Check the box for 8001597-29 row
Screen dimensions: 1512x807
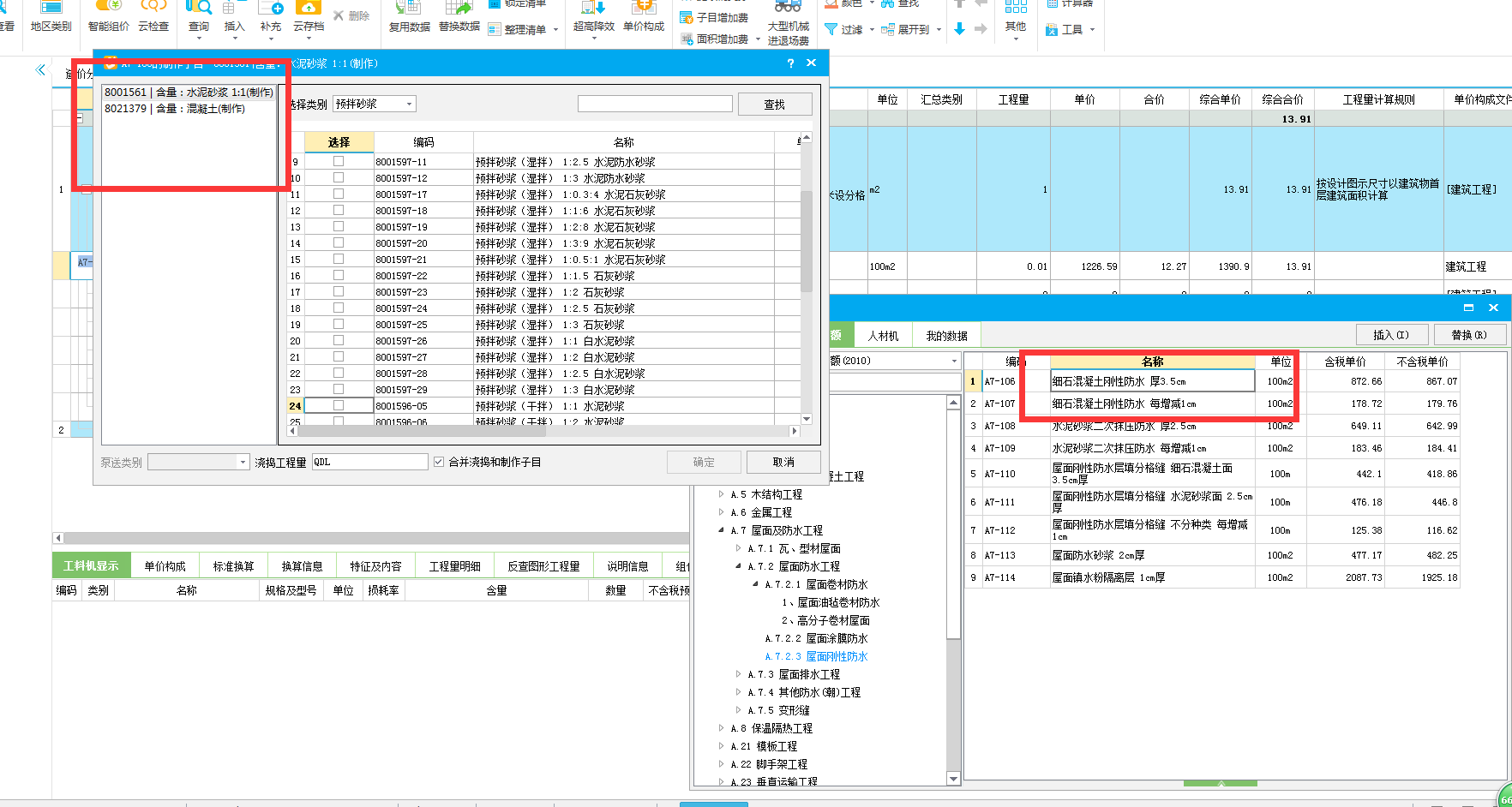point(339,389)
